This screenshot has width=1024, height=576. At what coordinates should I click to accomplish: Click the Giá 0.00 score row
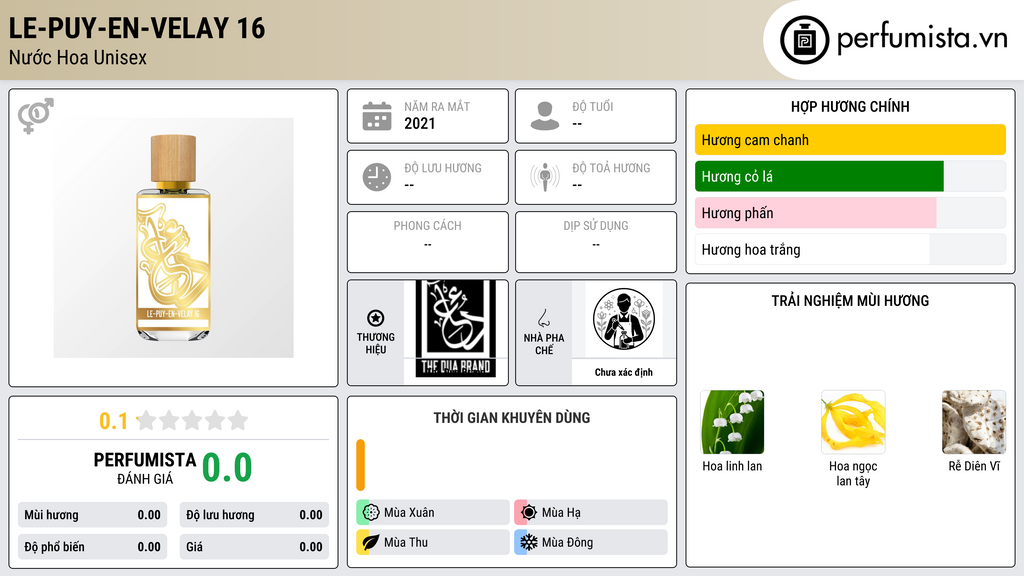[x=254, y=547]
